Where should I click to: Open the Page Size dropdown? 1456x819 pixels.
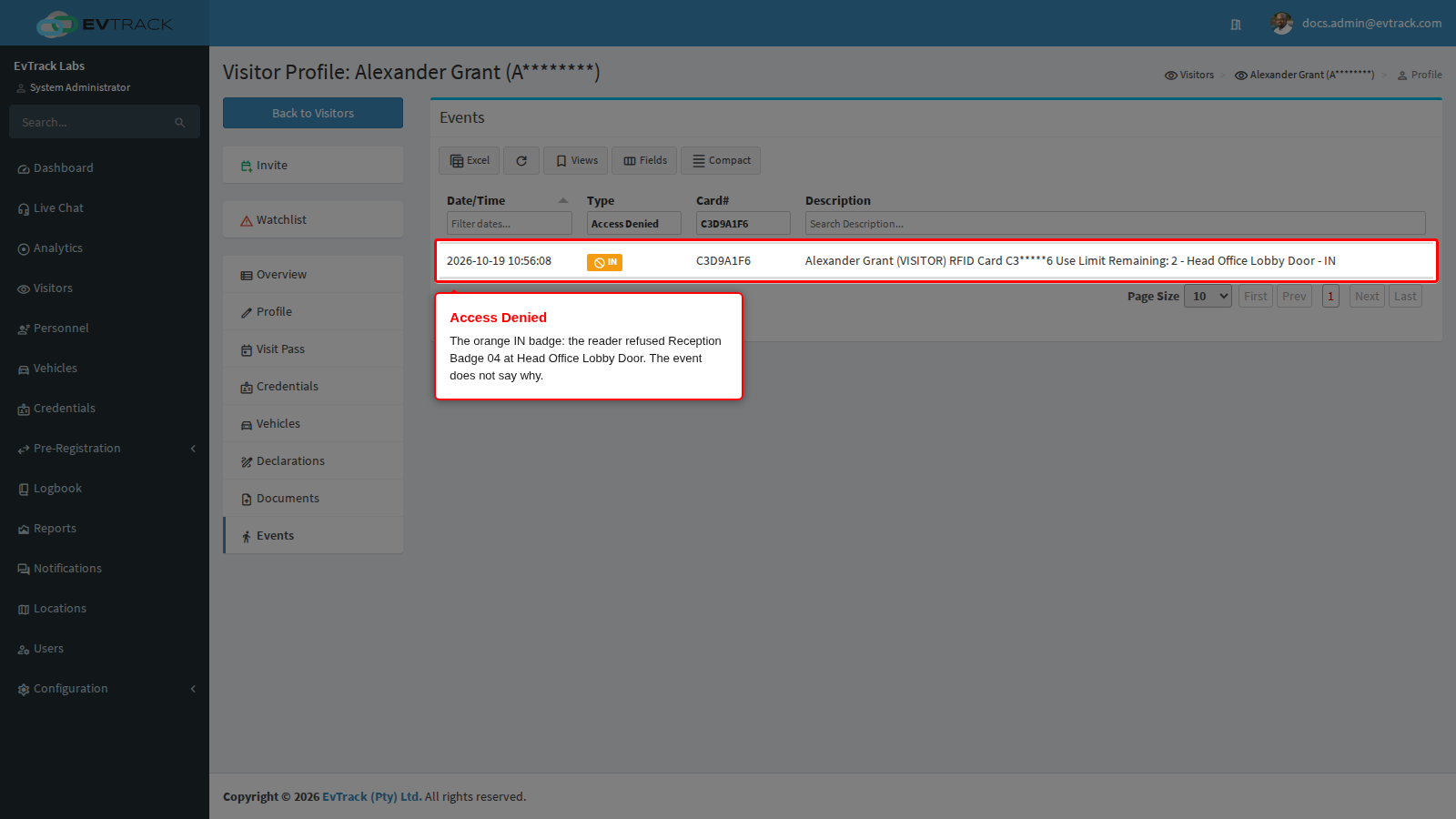[1208, 296]
